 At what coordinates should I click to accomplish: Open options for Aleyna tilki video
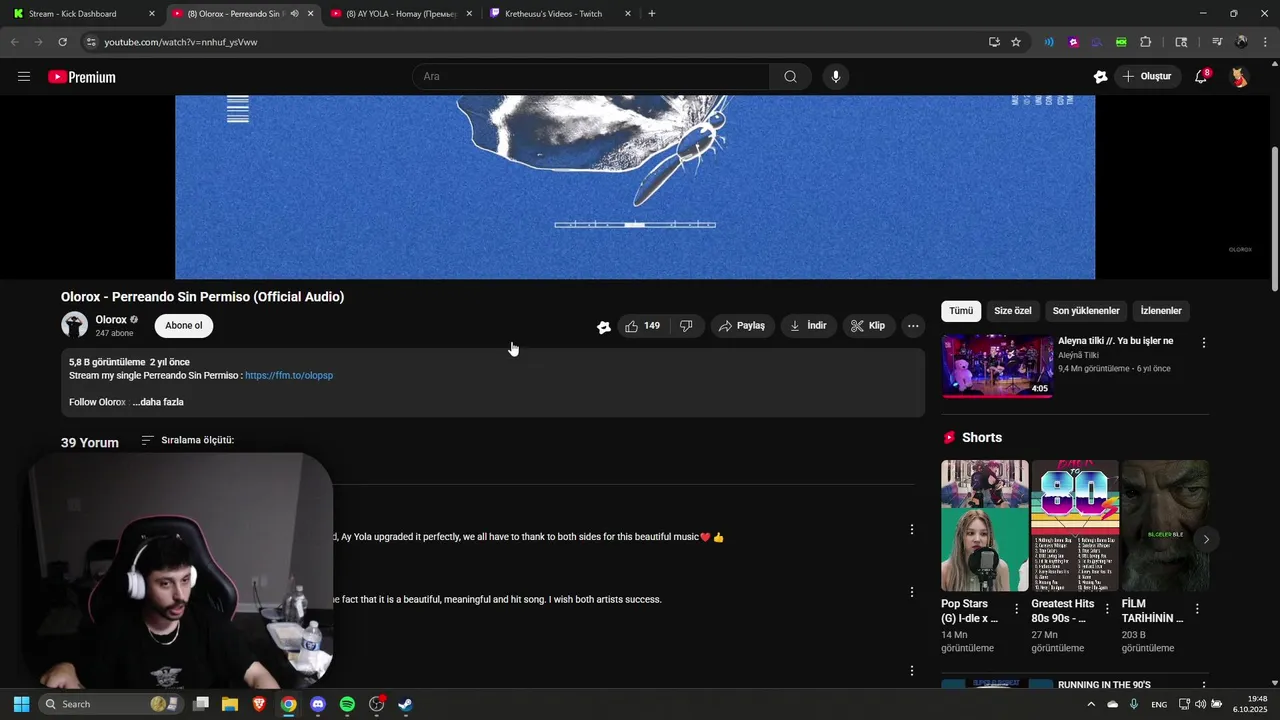tap(1204, 343)
